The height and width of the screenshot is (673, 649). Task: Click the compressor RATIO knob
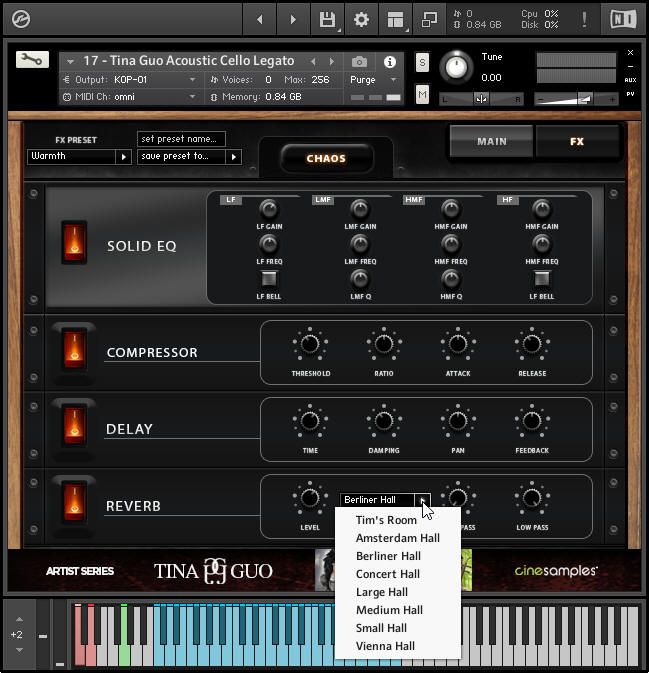[x=384, y=344]
